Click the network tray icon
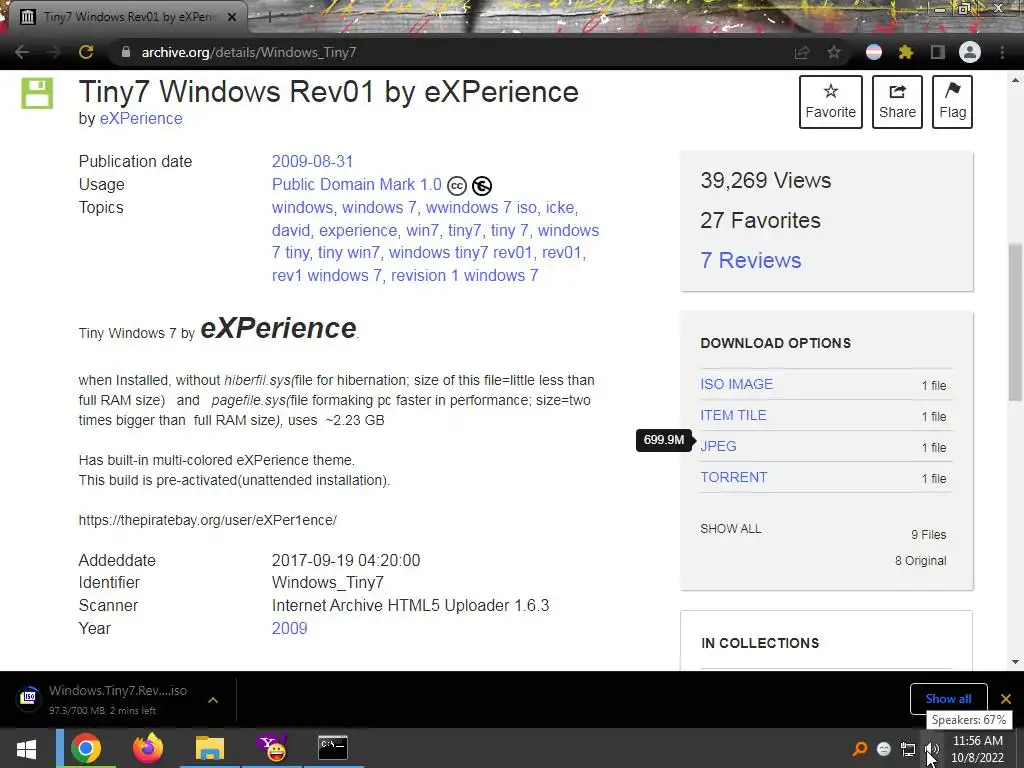Viewport: 1024px width, 768px height. (x=908, y=749)
